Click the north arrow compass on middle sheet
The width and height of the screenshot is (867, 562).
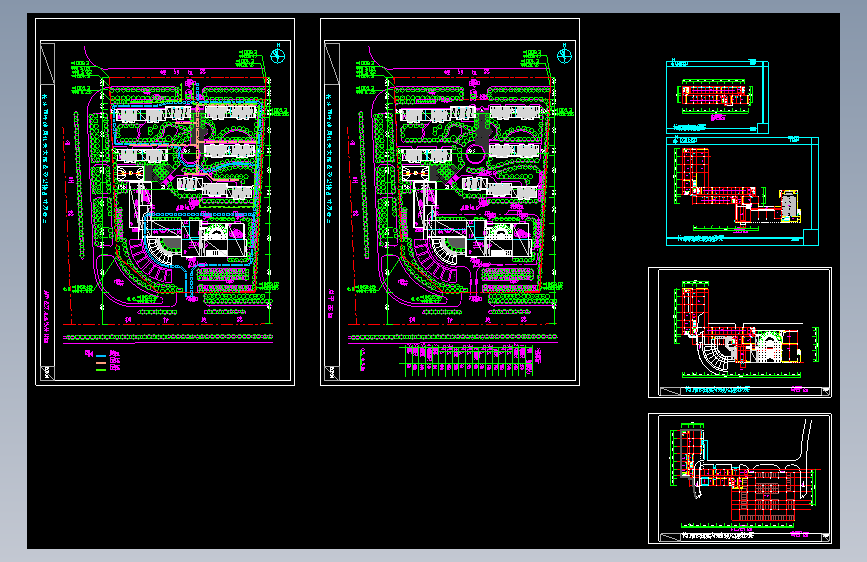point(564,55)
